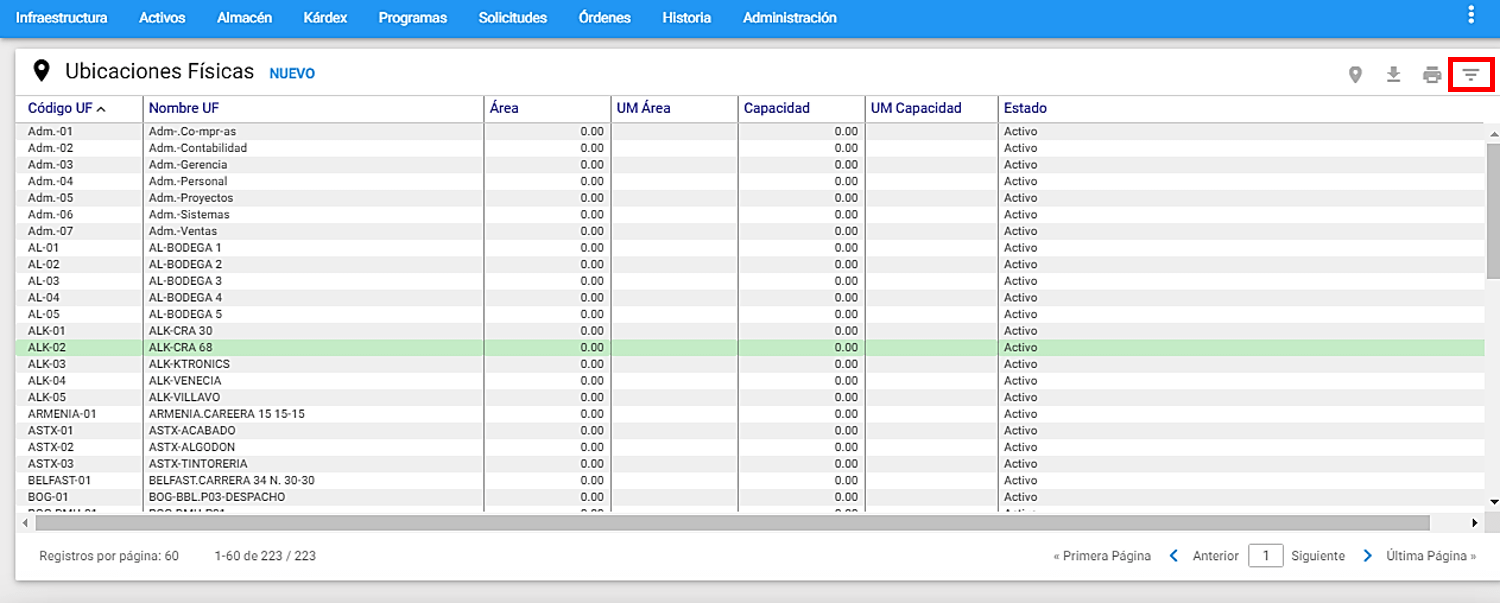Focus the page number input field

(x=1266, y=556)
